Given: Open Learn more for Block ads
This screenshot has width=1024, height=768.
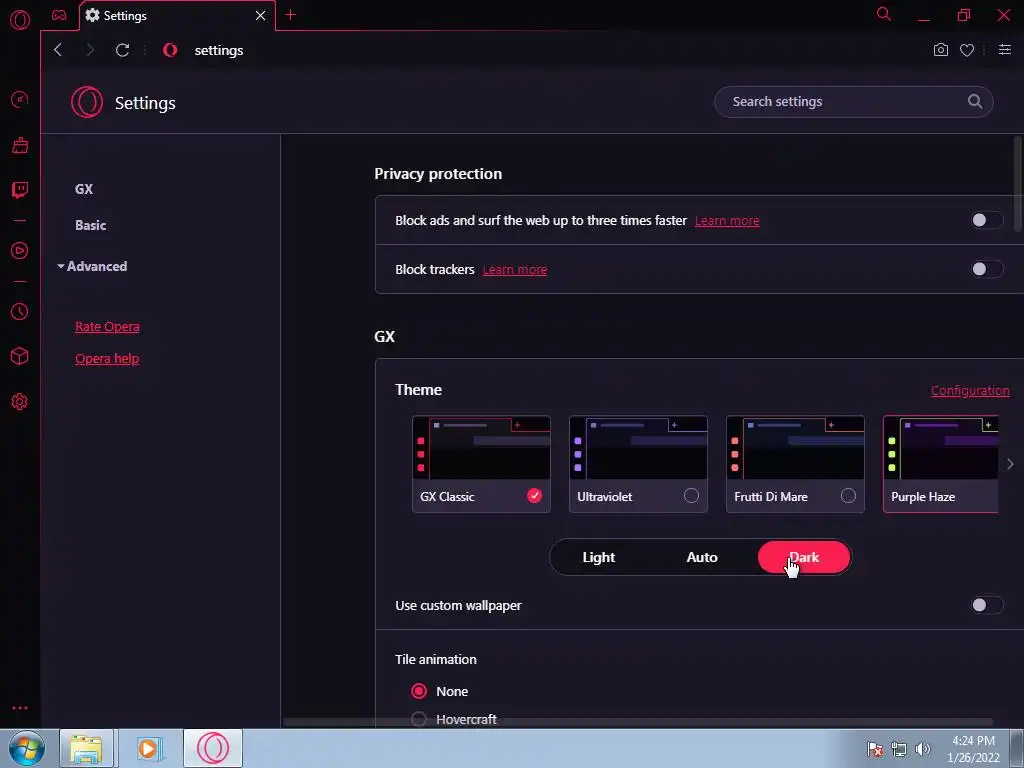Looking at the screenshot, I should (727, 221).
